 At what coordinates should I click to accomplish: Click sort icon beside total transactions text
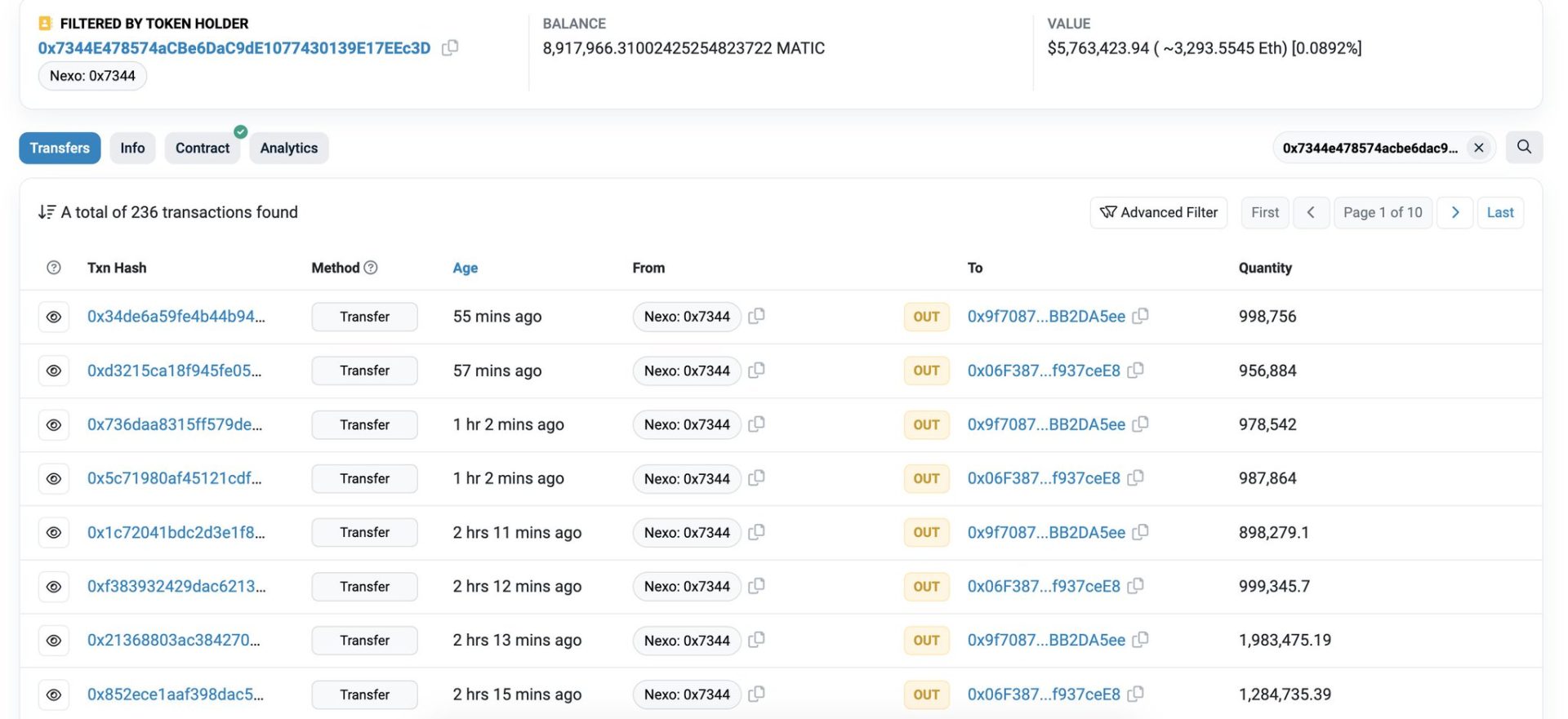click(x=47, y=212)
